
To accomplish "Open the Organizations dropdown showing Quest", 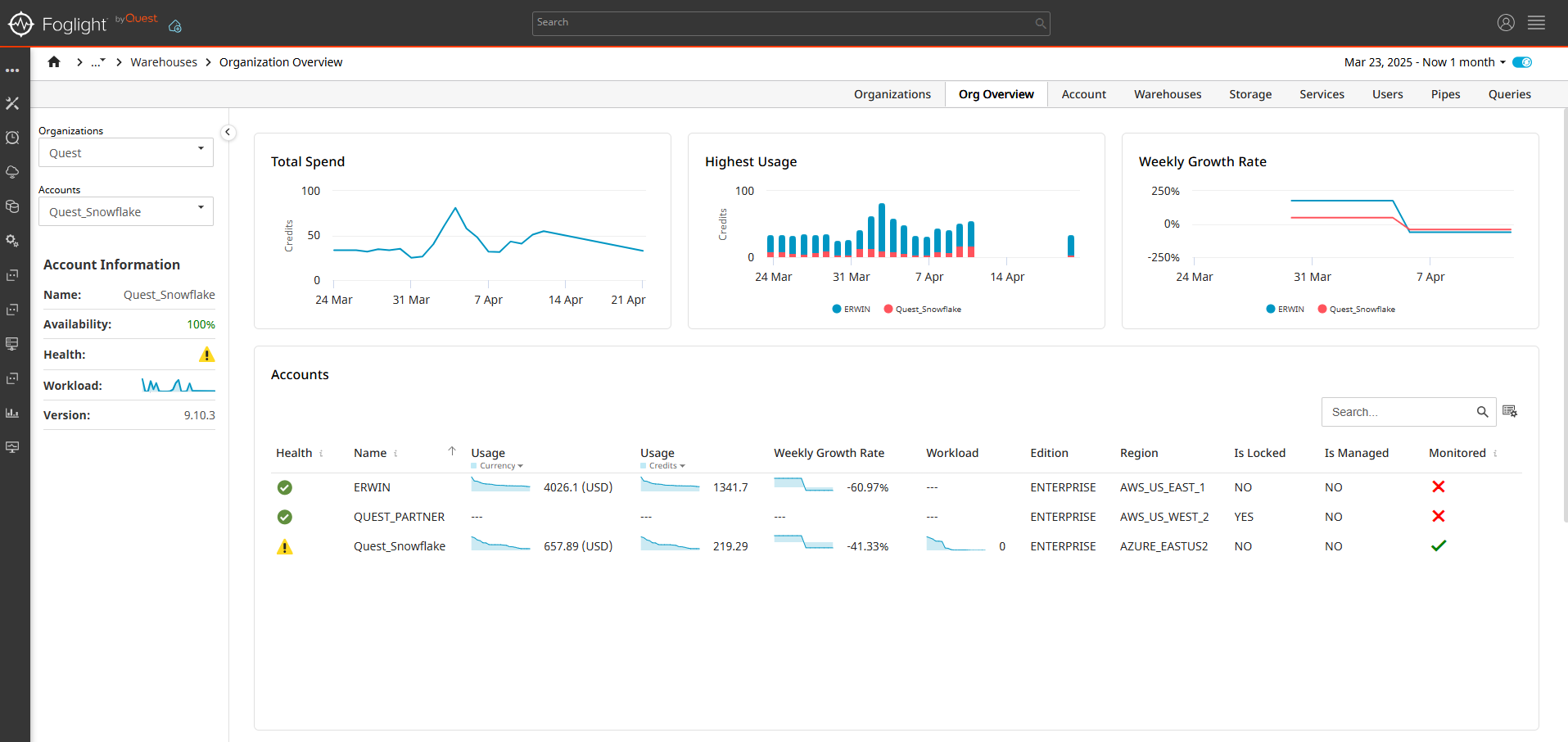I will 126,152.
